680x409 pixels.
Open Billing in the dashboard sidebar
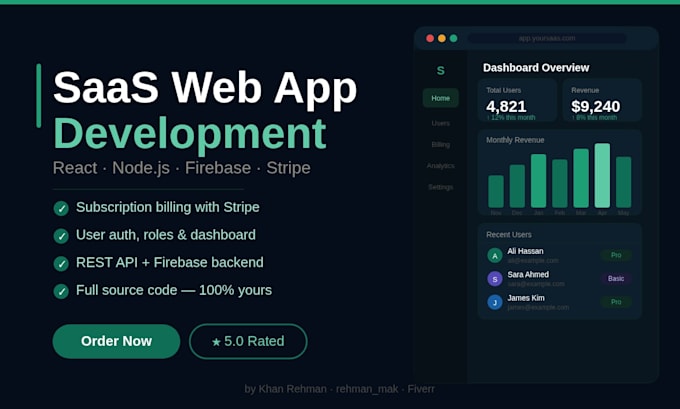coord(441,144)
